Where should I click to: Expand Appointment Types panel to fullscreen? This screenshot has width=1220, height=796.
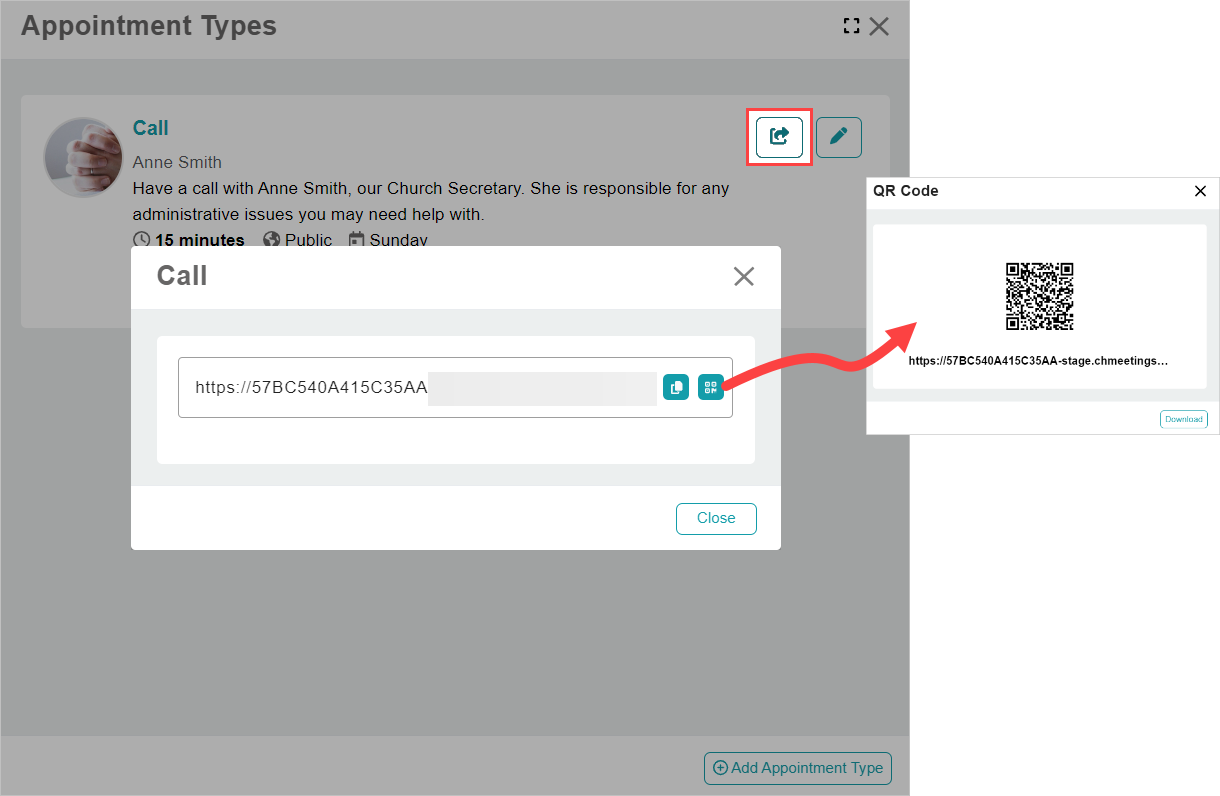click(x=851, y=27)
